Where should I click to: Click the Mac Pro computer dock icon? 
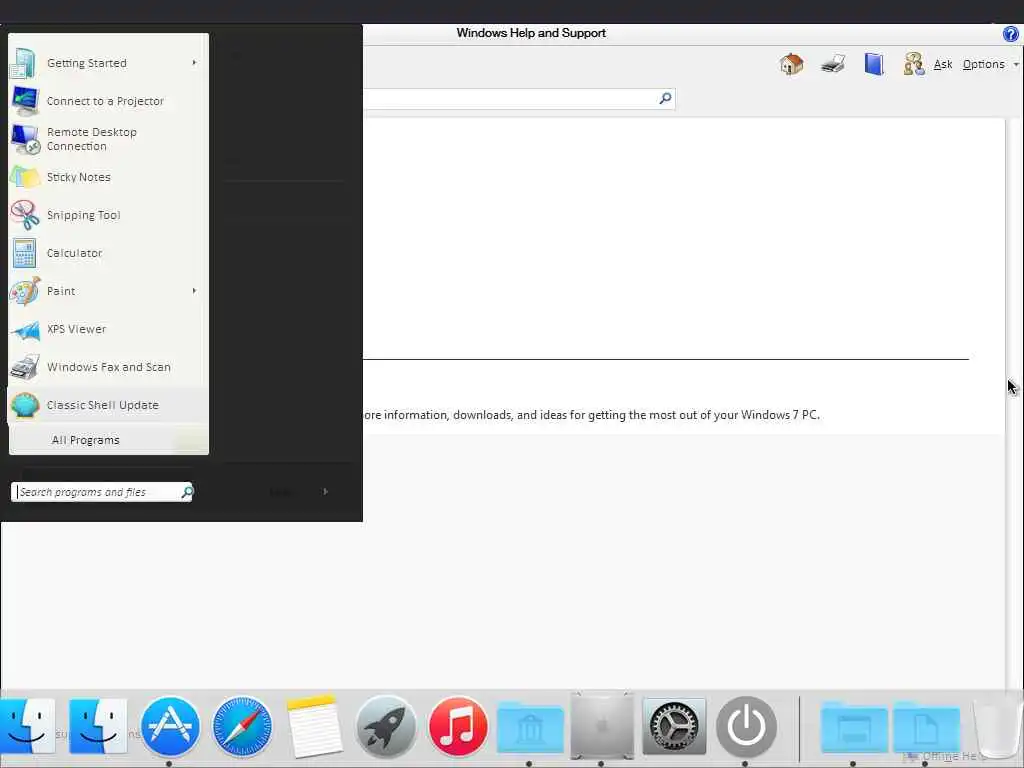point(601,726)
